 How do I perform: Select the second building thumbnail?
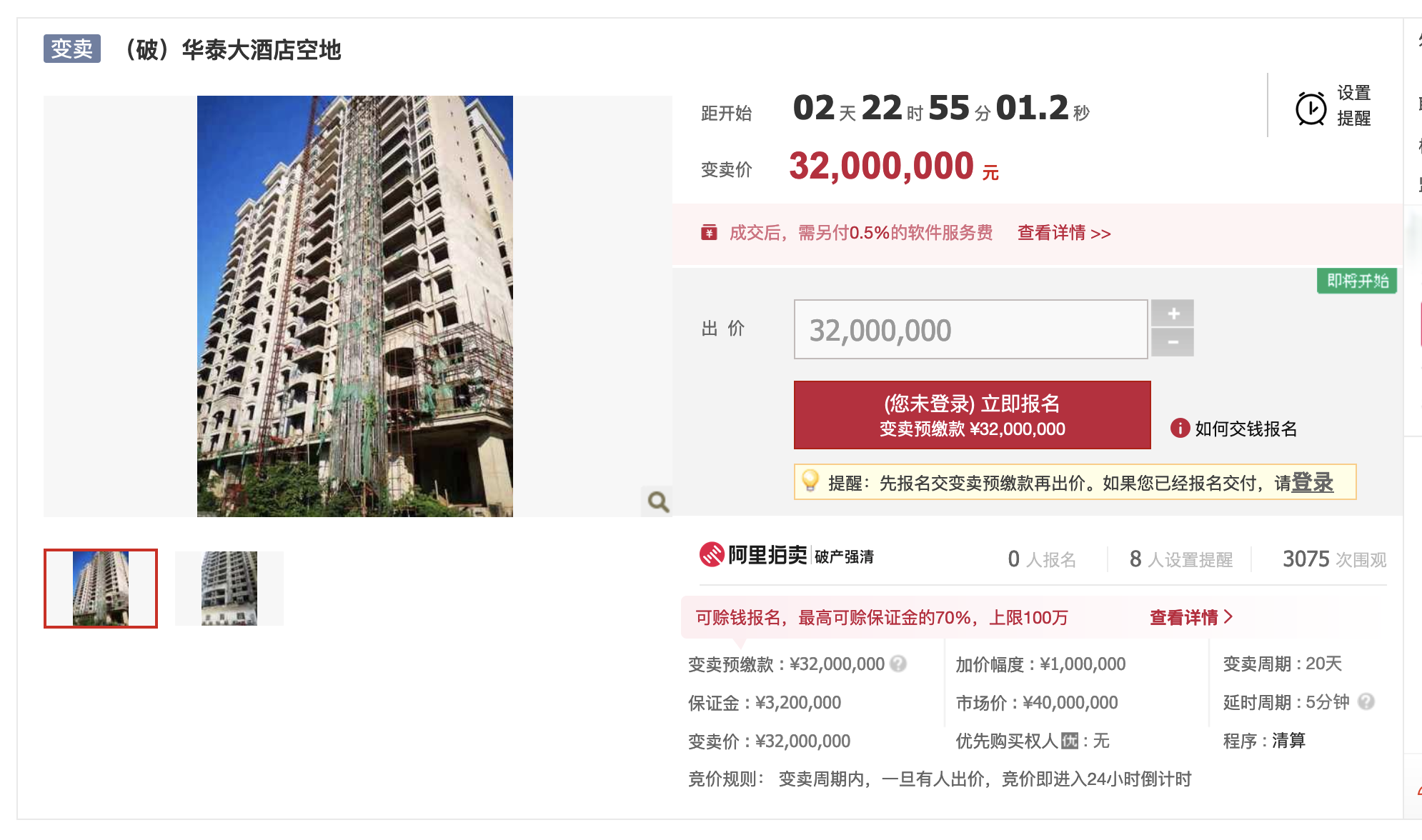(x=229, y=589)
